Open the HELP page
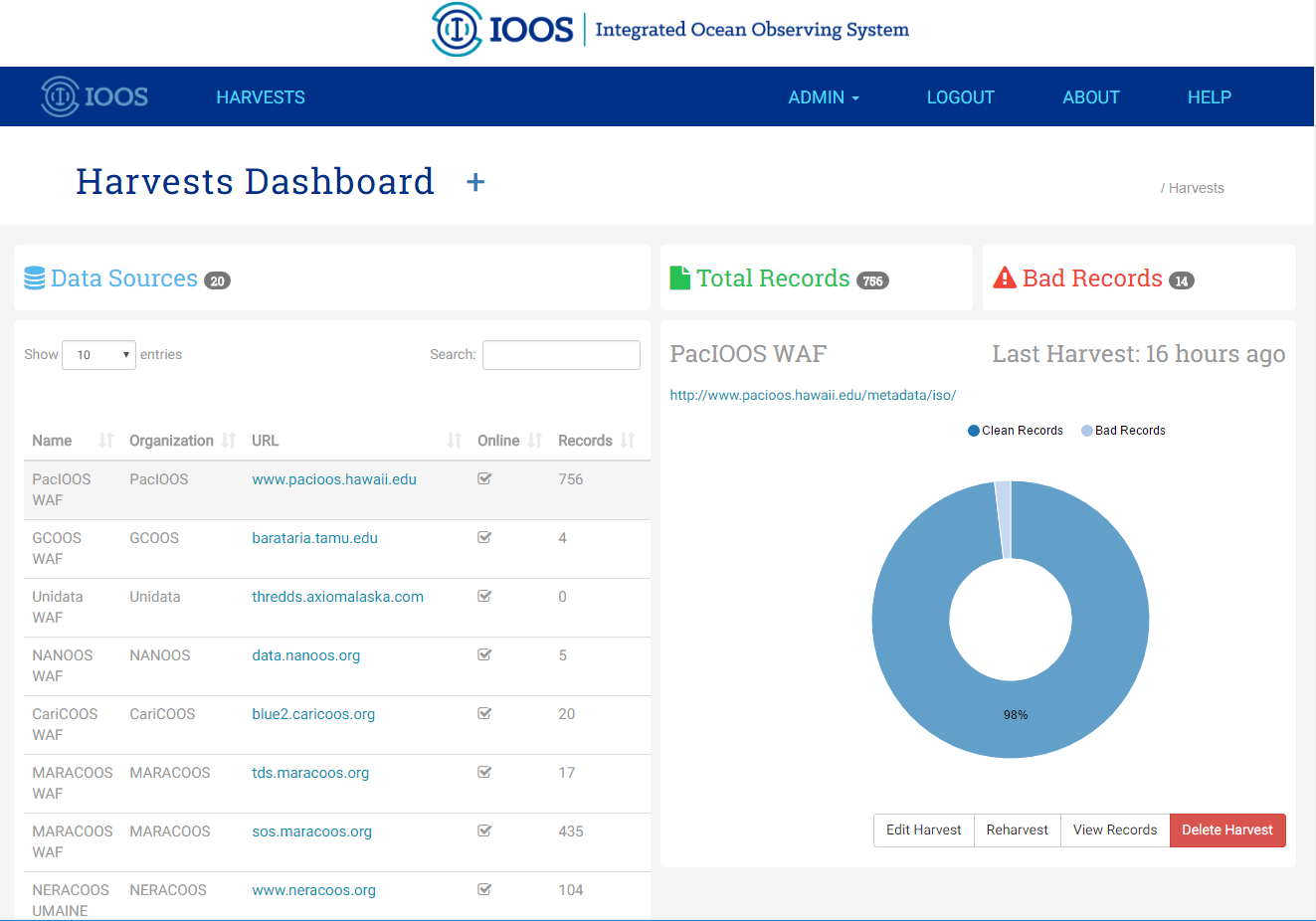This screenshot has height=921, width=1316. pyautogui.click(x=1210, y=97)
